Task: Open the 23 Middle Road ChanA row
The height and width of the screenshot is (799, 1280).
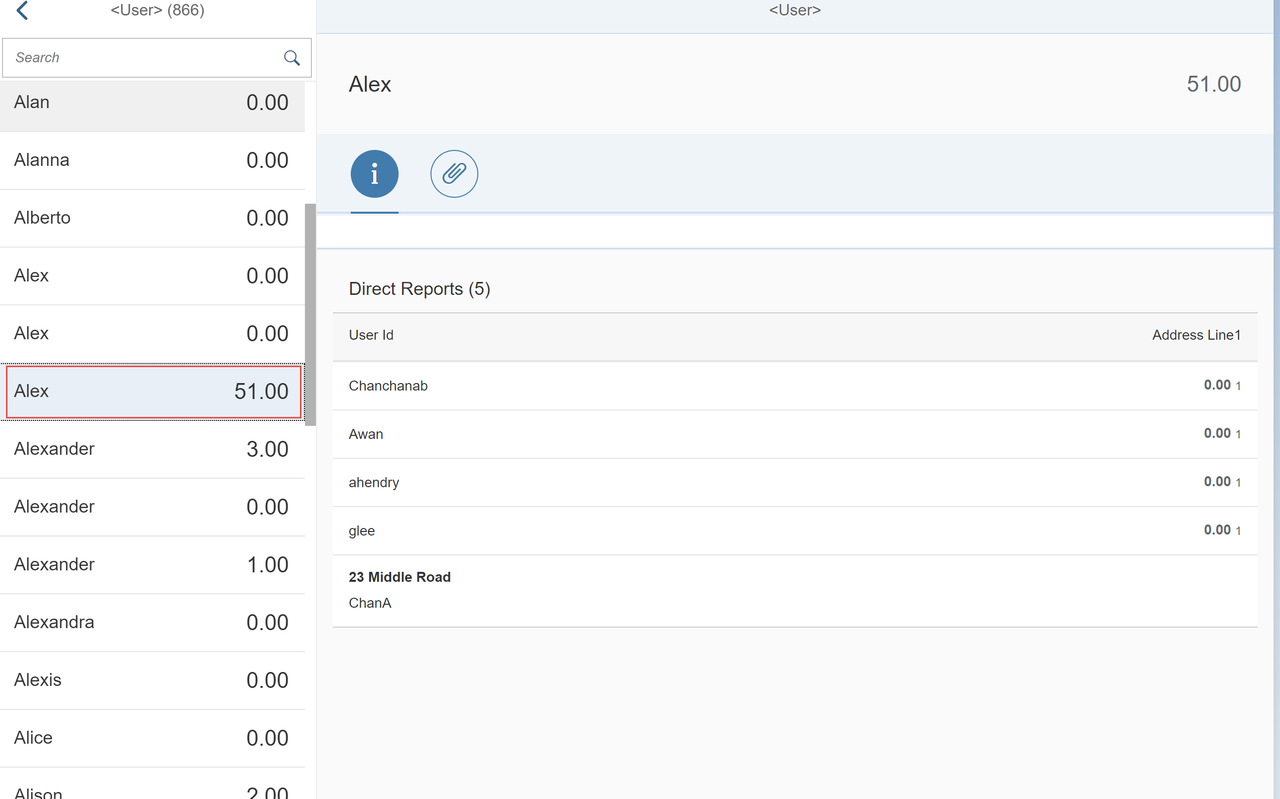Action: click(x=795, y=591)
